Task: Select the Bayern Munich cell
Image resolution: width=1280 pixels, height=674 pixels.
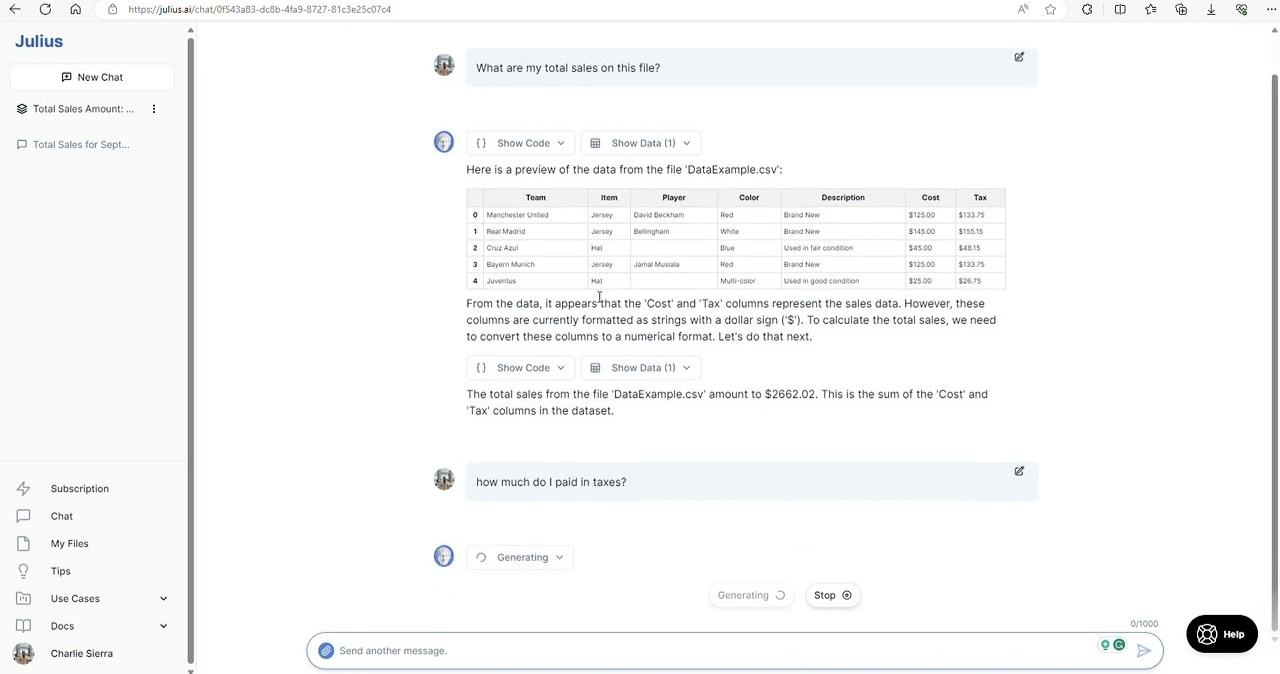Action: (x=536, y=265)
